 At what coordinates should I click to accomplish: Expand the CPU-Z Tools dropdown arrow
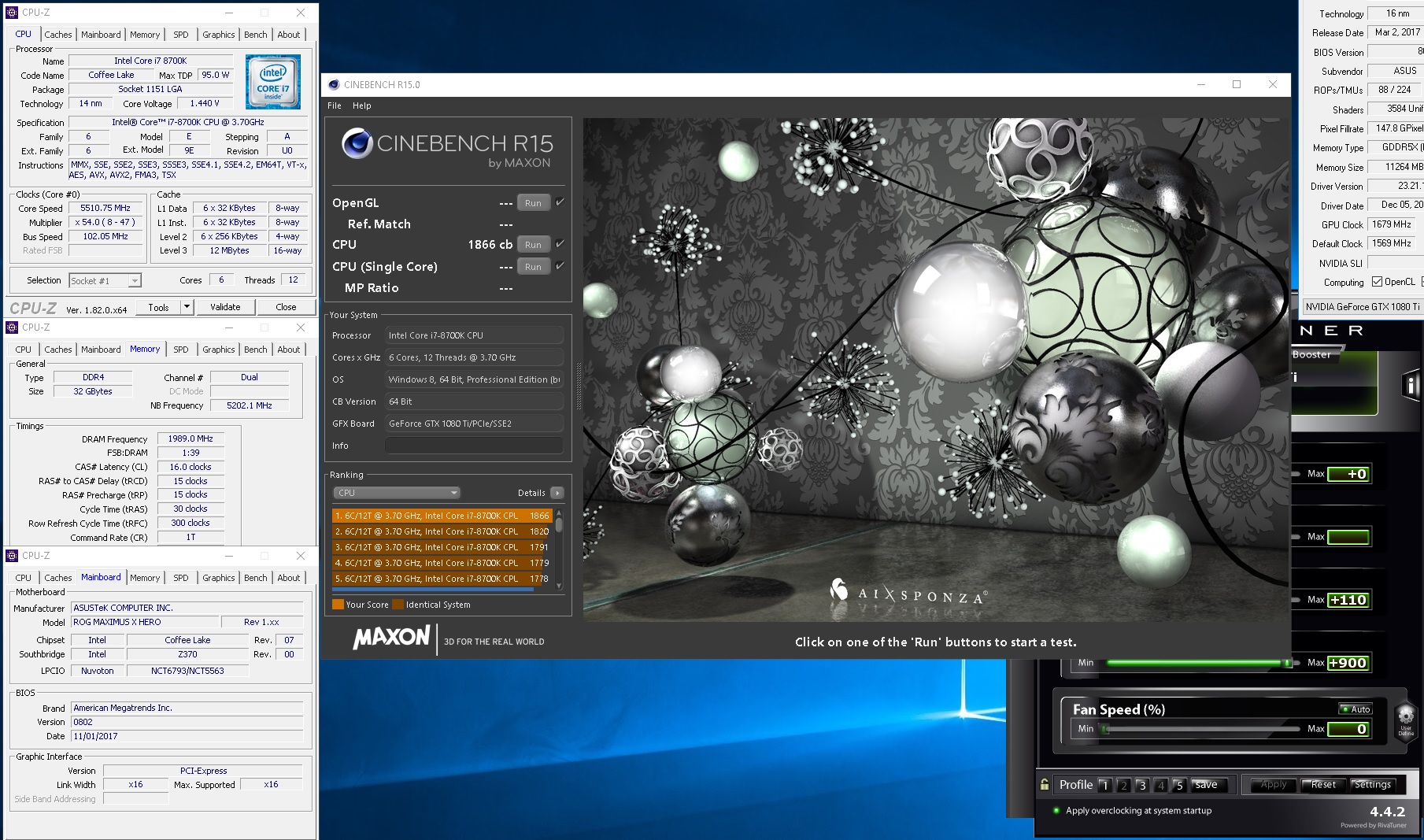tap(187, 307)
